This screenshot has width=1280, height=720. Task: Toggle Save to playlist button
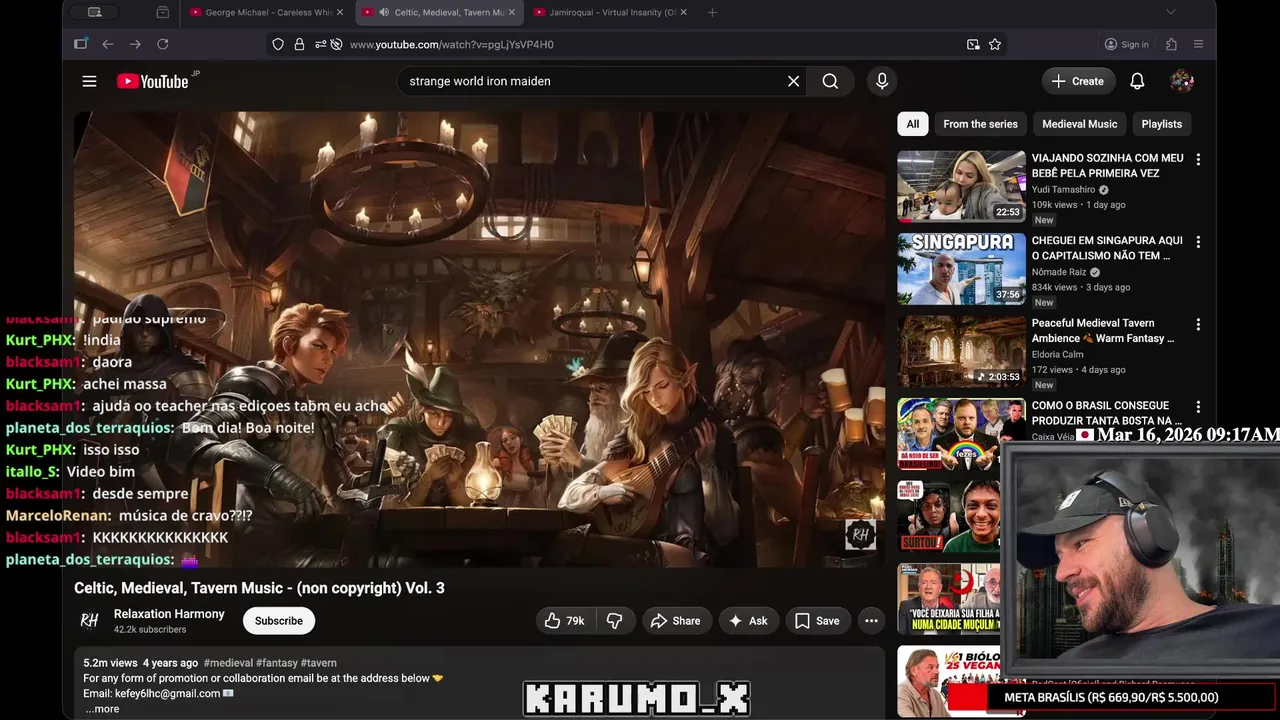coord(818,621)
